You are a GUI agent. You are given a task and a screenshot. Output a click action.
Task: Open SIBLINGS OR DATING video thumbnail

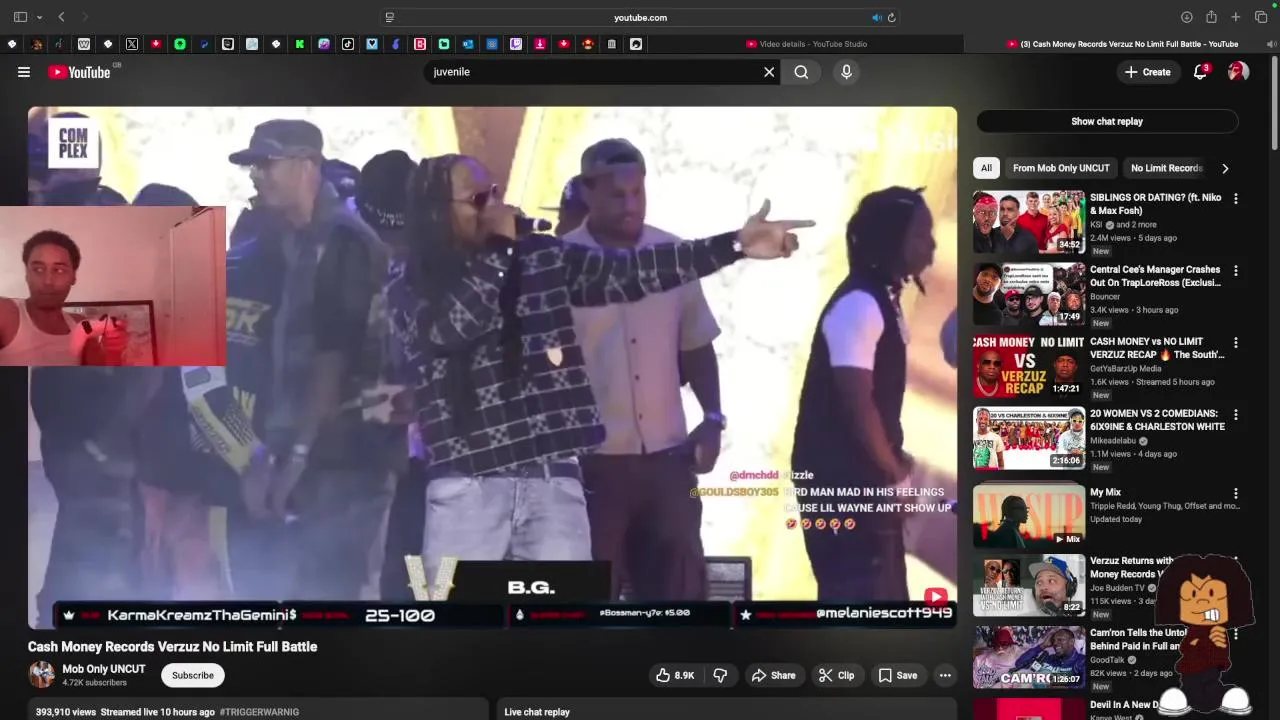[x=1029, y=222]
